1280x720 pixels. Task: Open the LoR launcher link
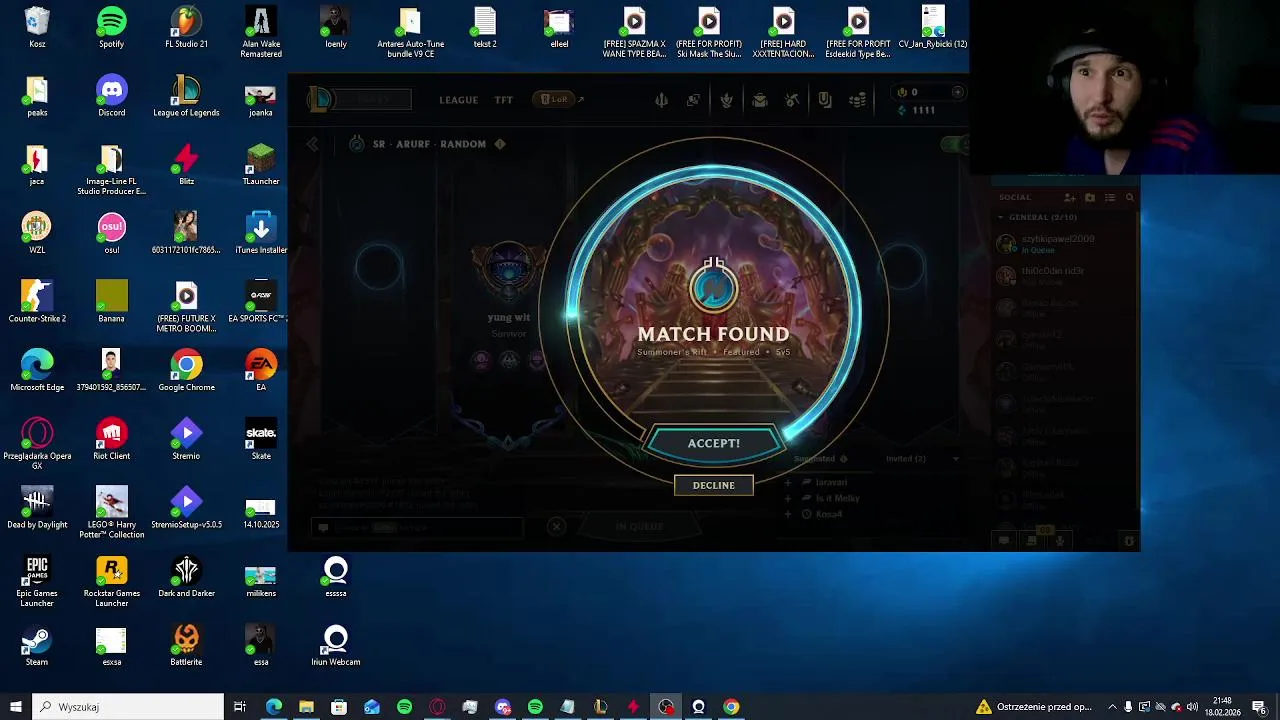[x=558, y=100]
